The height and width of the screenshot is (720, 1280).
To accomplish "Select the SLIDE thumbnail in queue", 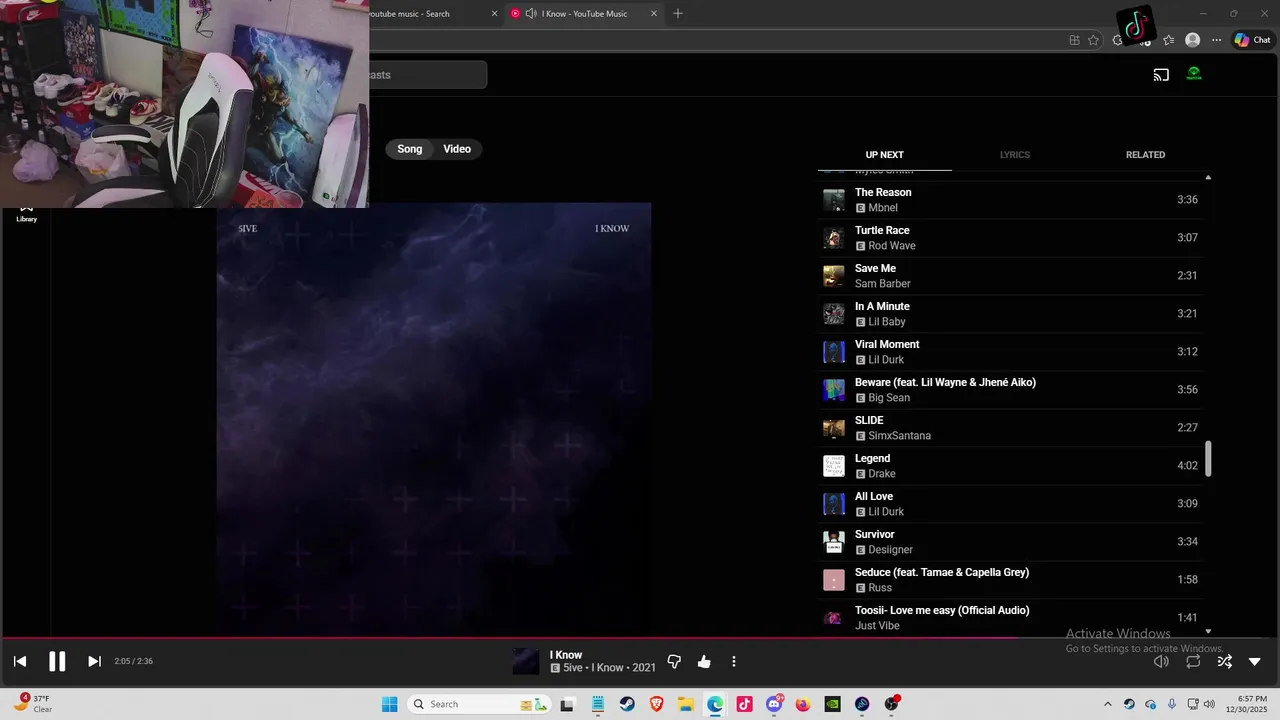I will [833, 428].
